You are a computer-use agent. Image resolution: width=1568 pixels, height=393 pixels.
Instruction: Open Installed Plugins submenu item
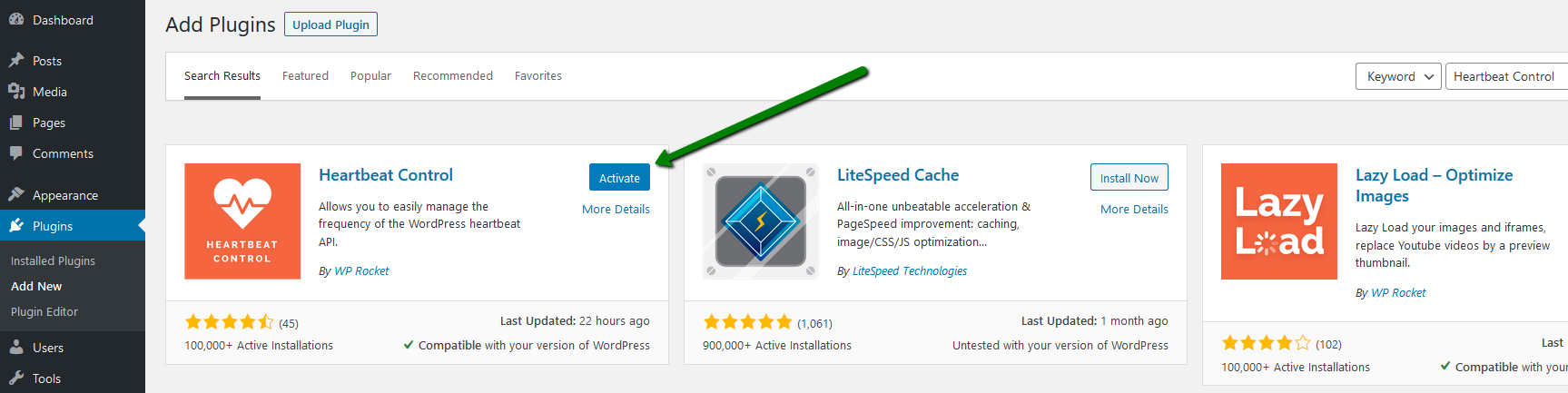[53, 260]
